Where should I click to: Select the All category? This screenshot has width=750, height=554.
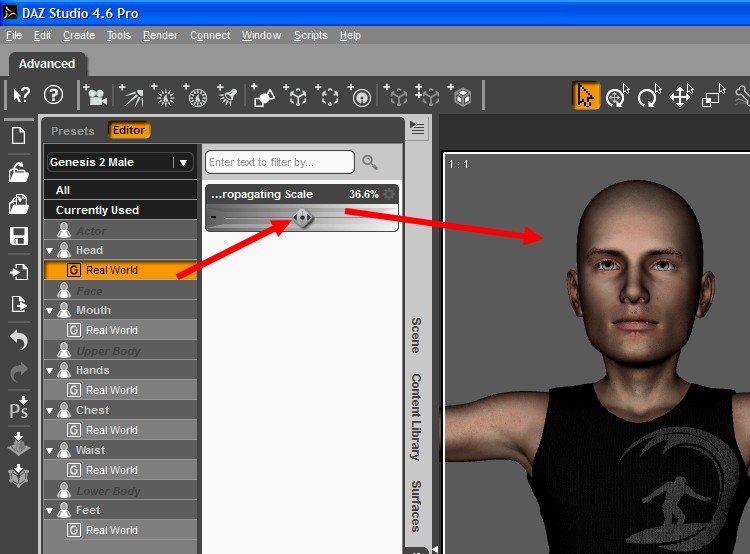coord(120,190)
